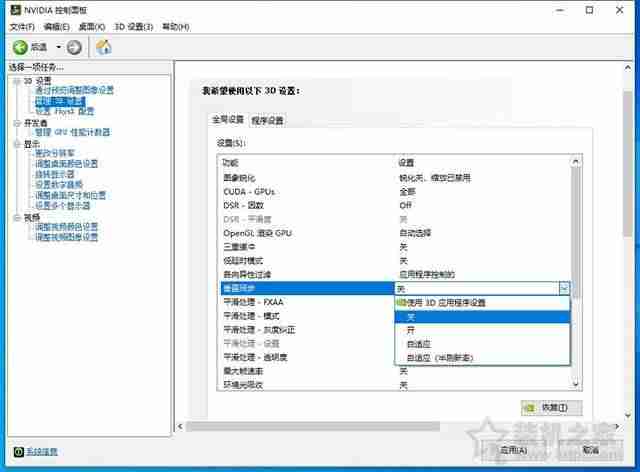Click the NVIDIA logo in title bar
This screenshot has width=640, height=472.
(x=15, y=9)
